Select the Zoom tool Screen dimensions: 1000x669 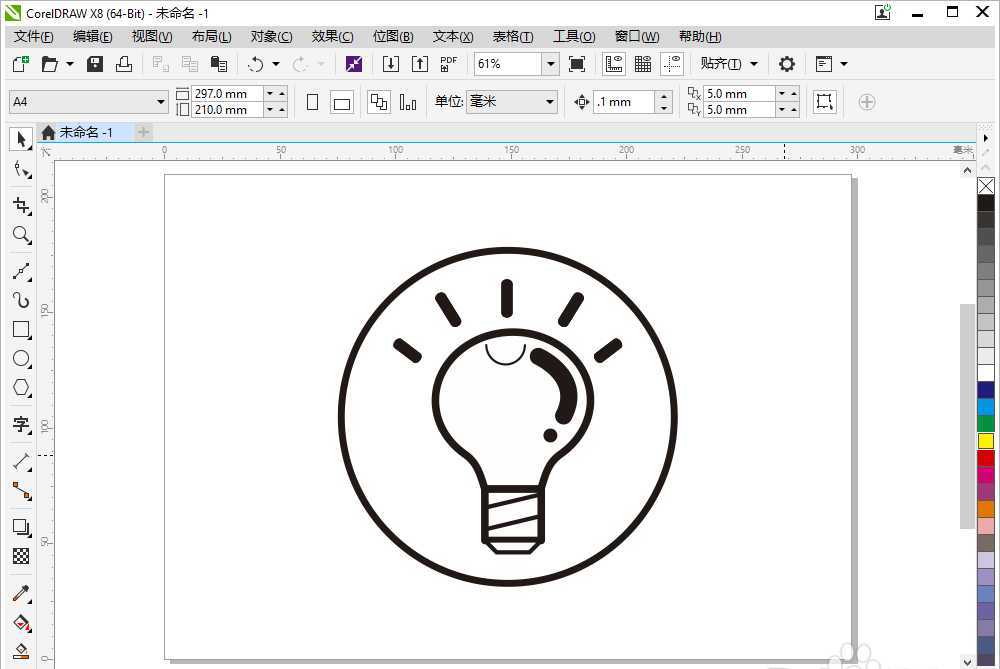22,235
